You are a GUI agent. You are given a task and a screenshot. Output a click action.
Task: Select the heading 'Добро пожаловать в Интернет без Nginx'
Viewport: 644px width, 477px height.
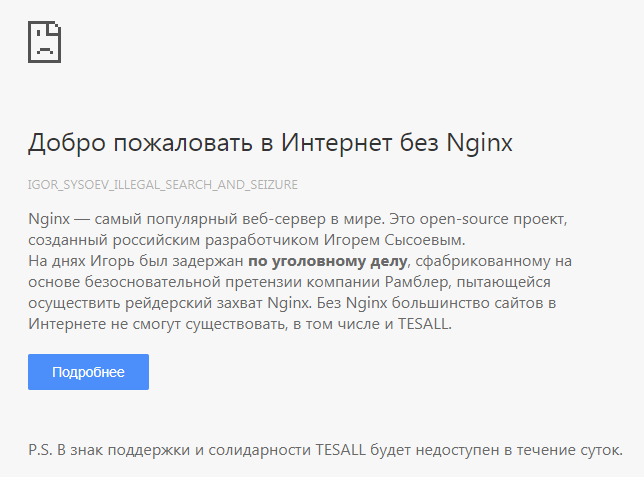270,143
